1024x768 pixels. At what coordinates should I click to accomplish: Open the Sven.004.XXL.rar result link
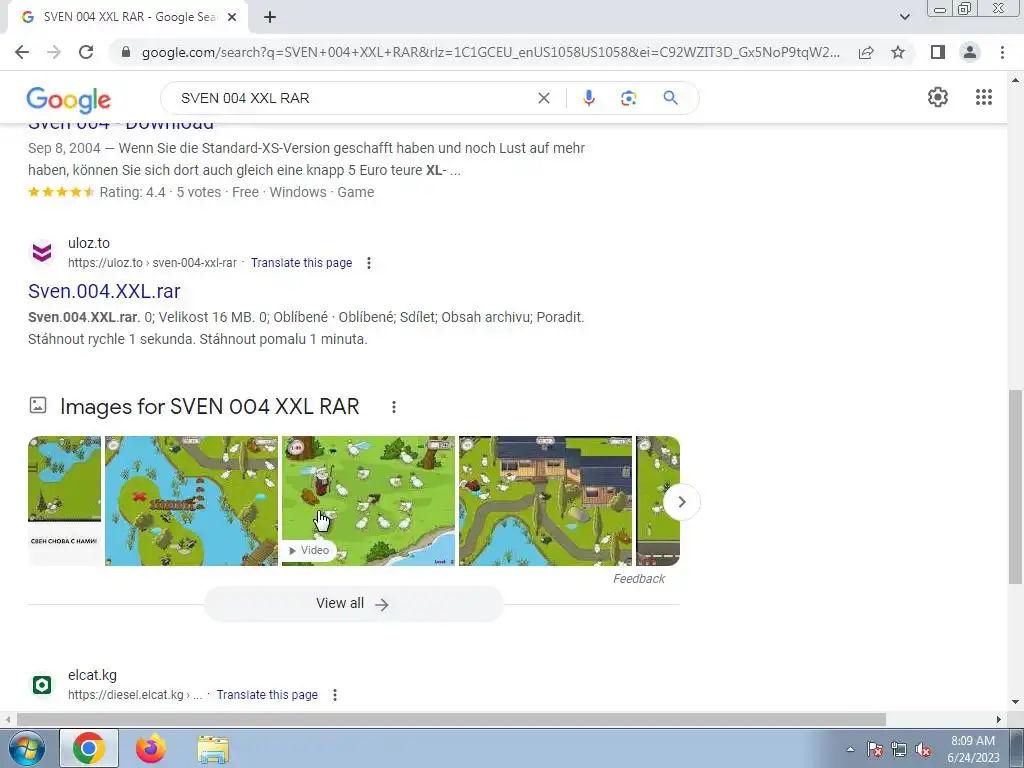104,291
